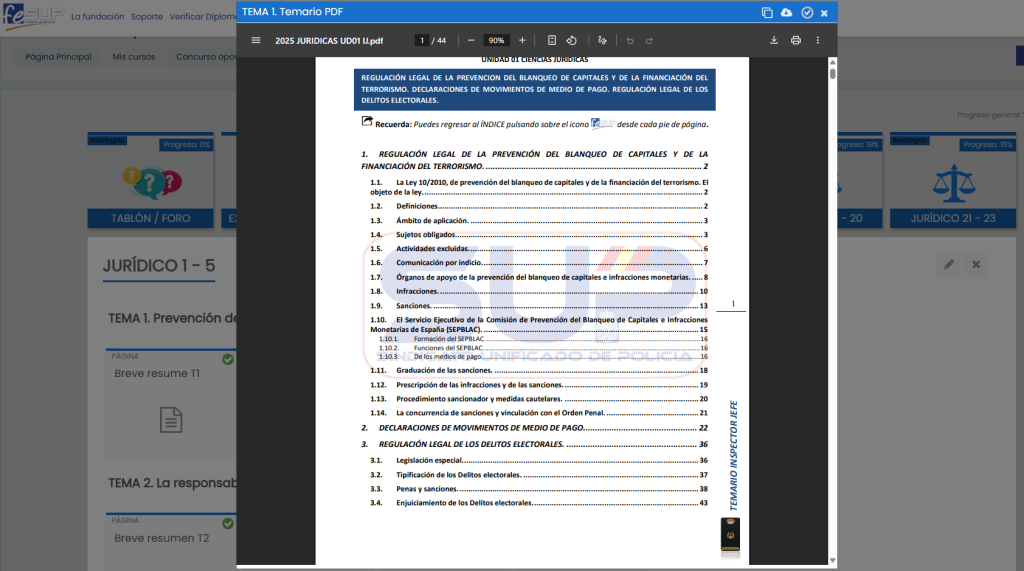The height and width of the screenshot is (571, 1024).
Task: Download the 2025 JURIDICAS PDF file
Action: click(x=773, y=40)
